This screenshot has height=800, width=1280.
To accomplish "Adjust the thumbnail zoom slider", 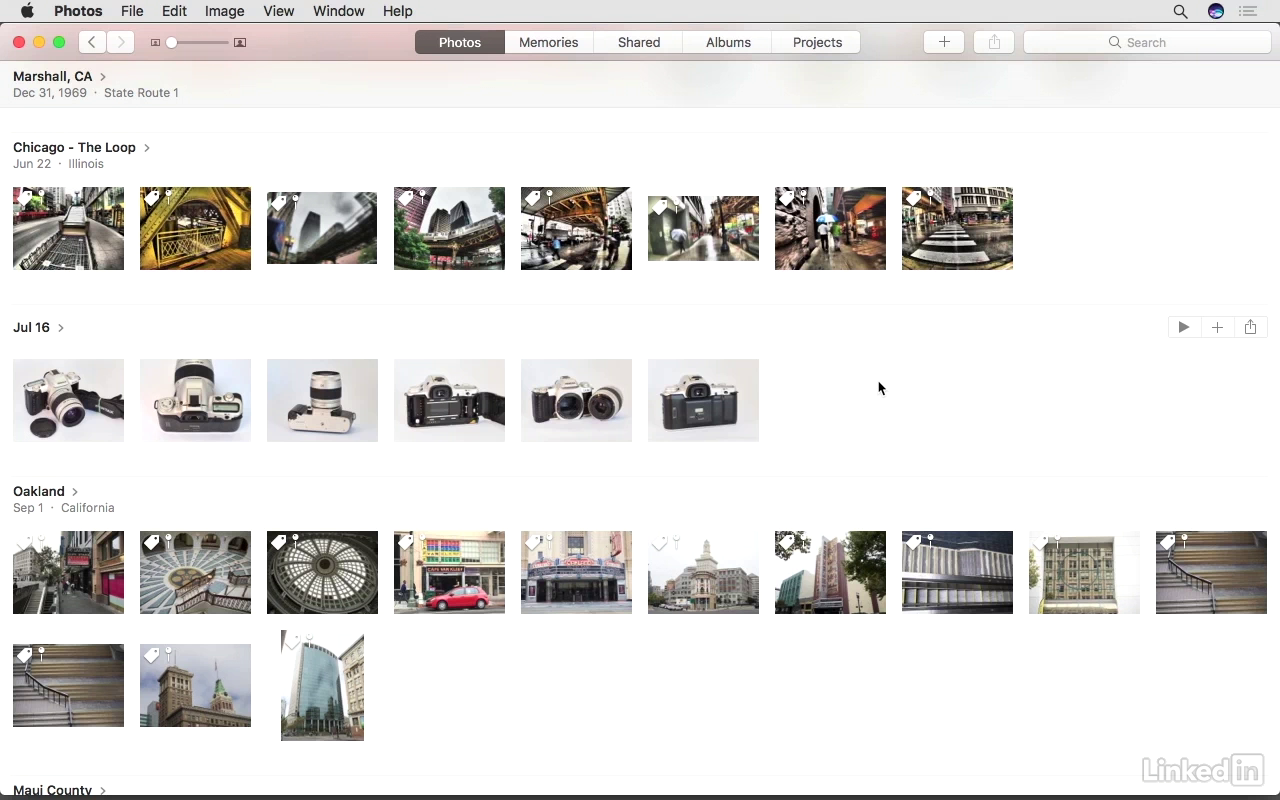I will click(172, 43).
